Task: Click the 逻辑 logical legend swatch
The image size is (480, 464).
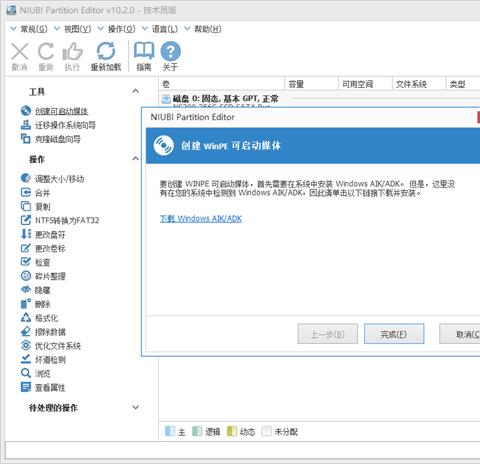Action: tap(197, 431)
